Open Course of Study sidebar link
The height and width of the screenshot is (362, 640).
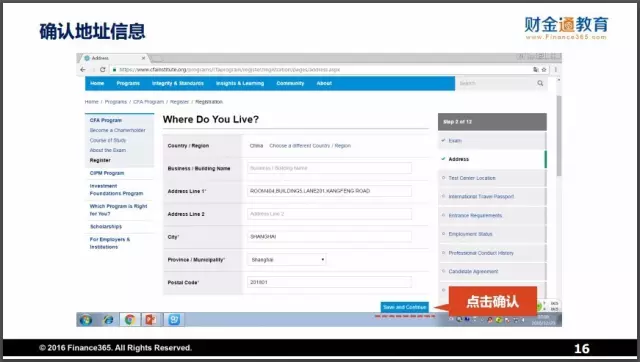(x=108, y=140)
